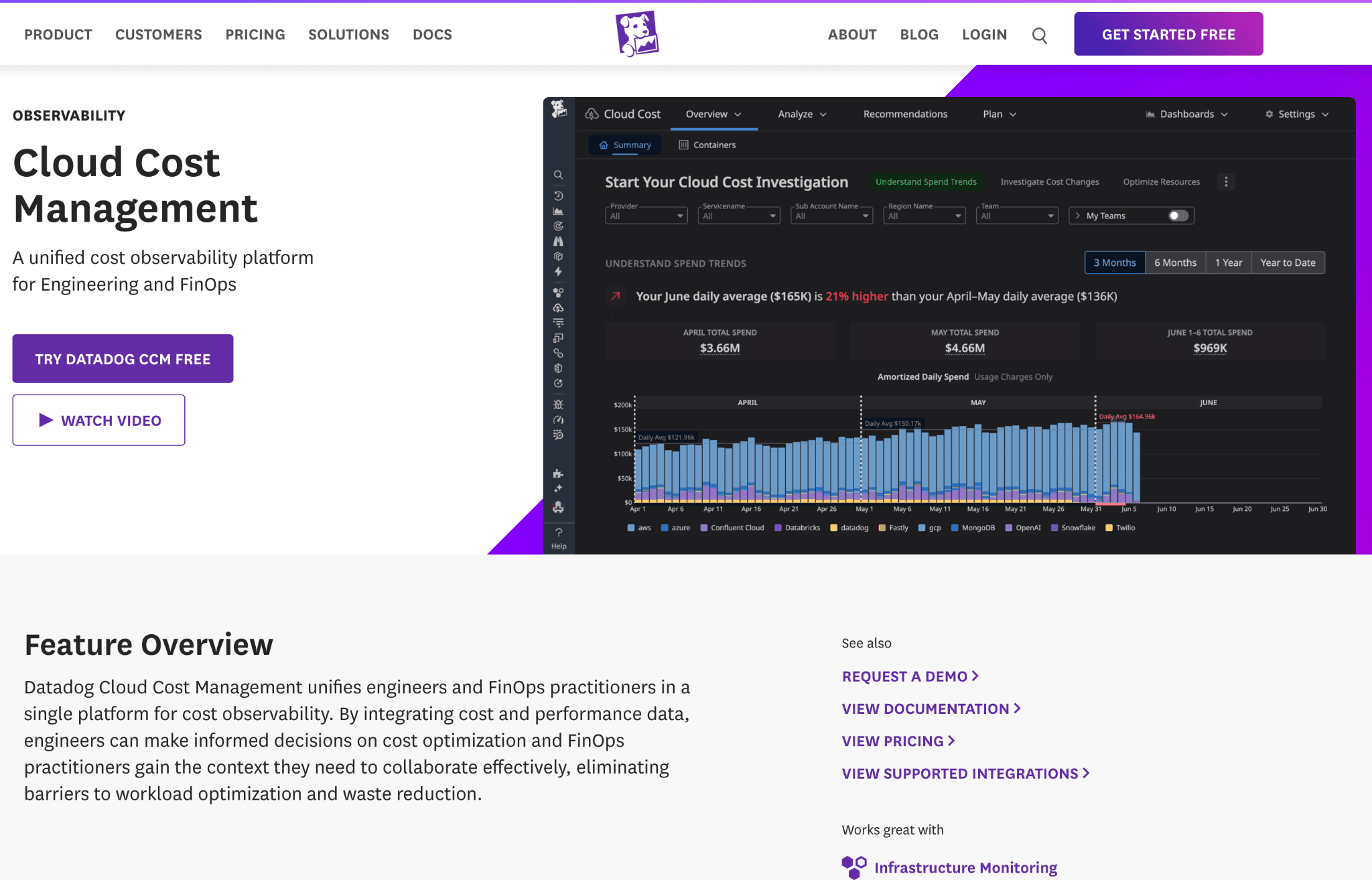Open the infrastructure hexagons icon in sidebar
The image size is (1372, 880).
point(558,293)
